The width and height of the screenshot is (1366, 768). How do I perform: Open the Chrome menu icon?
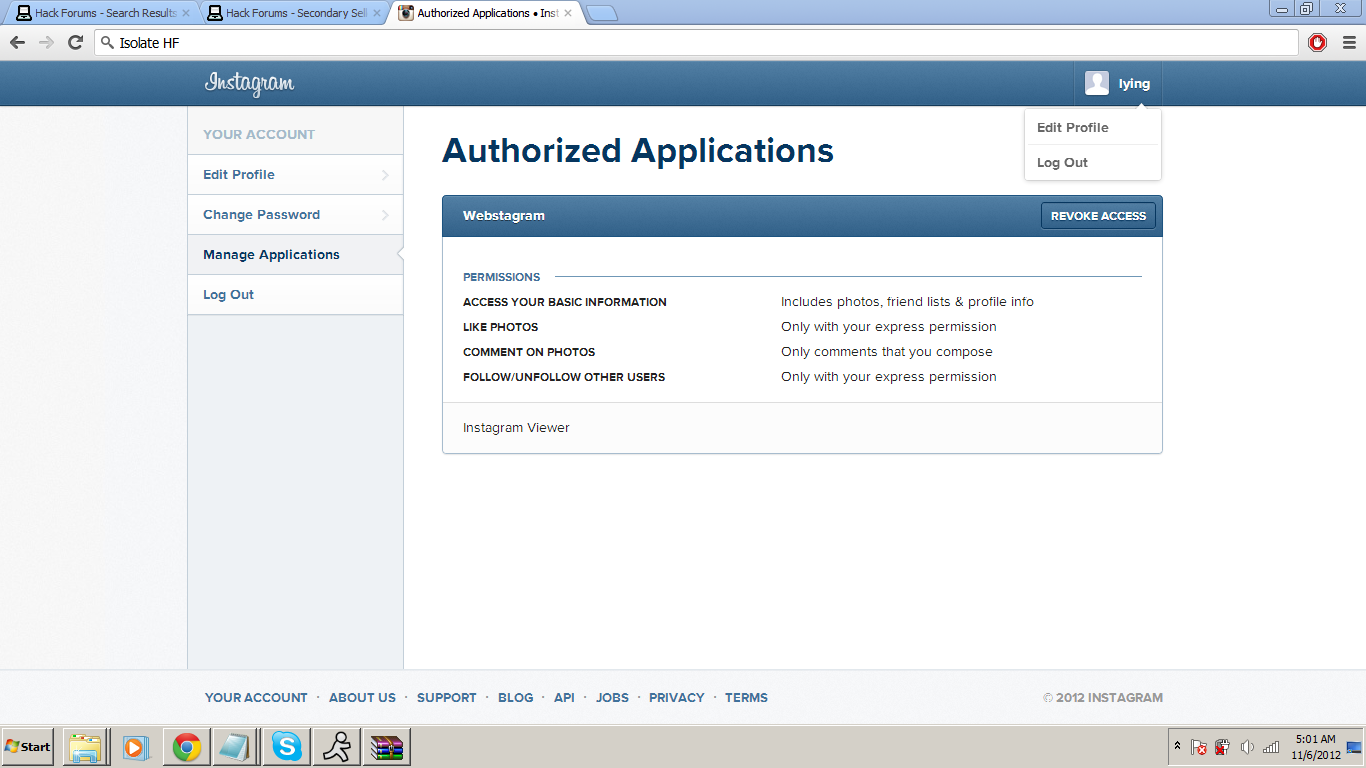pos(1349,42)
